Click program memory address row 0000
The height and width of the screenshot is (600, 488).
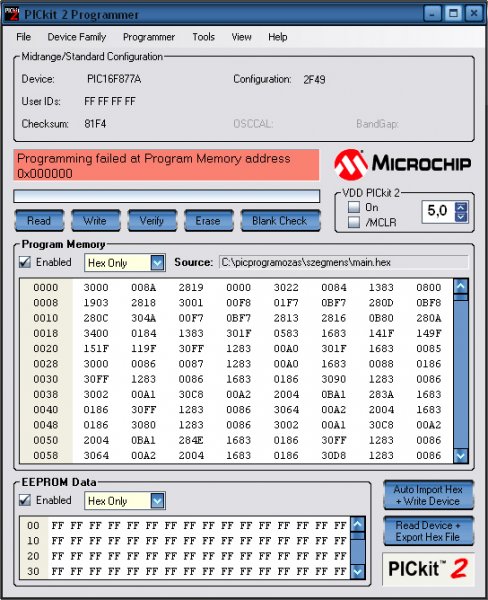[46, 287]
